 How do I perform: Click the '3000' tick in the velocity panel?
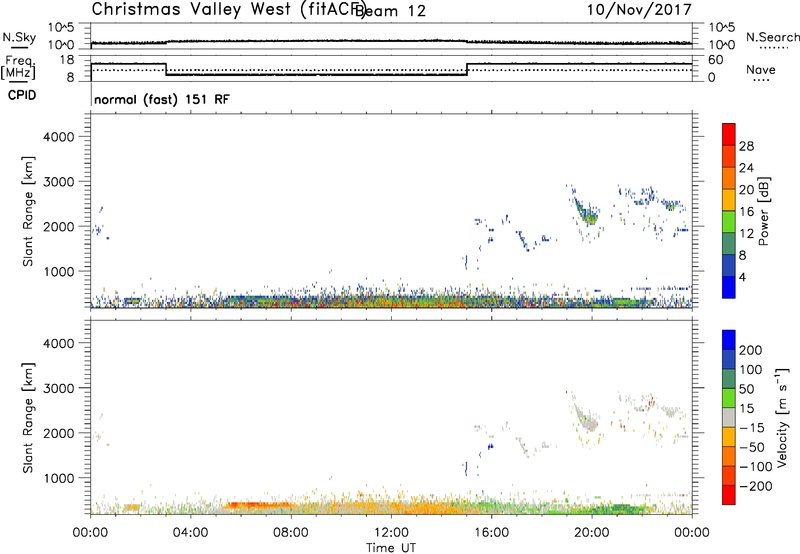point(59,388)
